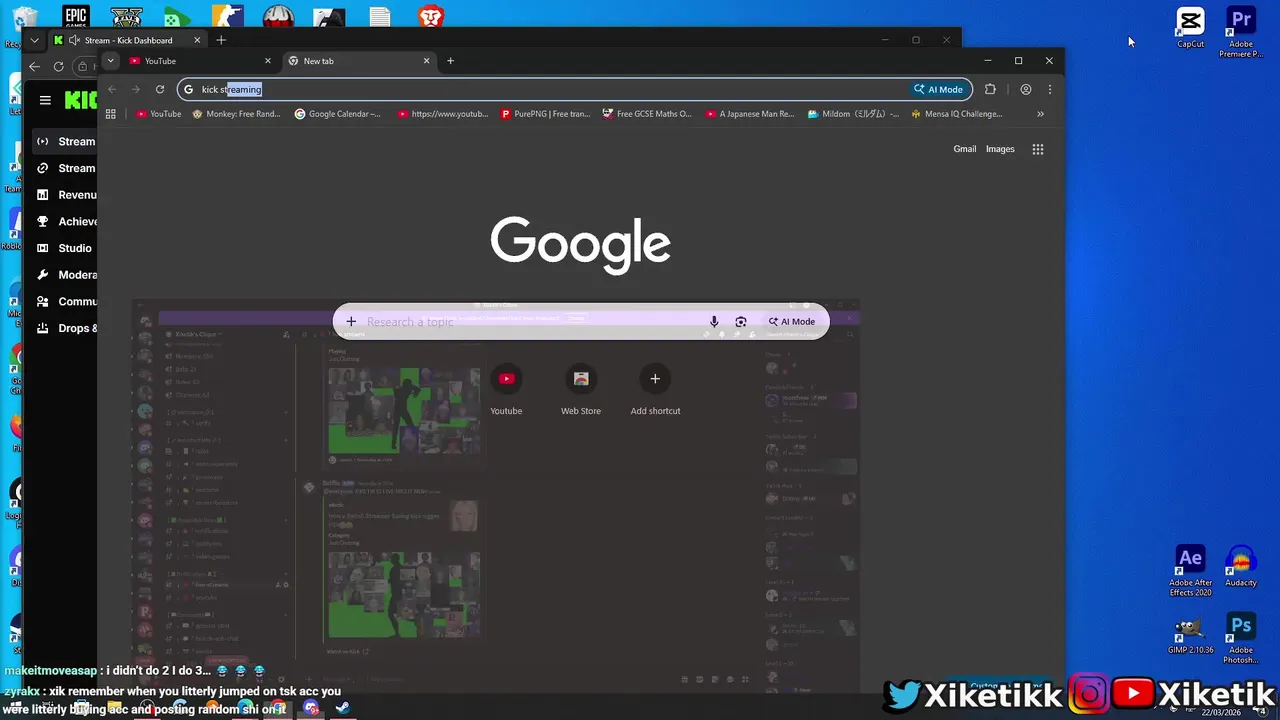Toggle the Kick hamburger sidebar menu

[x=45, y=100]
